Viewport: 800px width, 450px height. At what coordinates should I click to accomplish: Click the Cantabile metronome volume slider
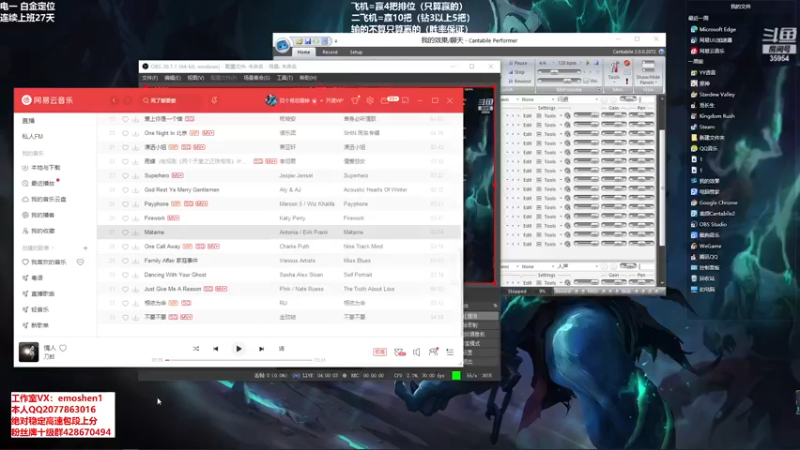pos(559,81)
